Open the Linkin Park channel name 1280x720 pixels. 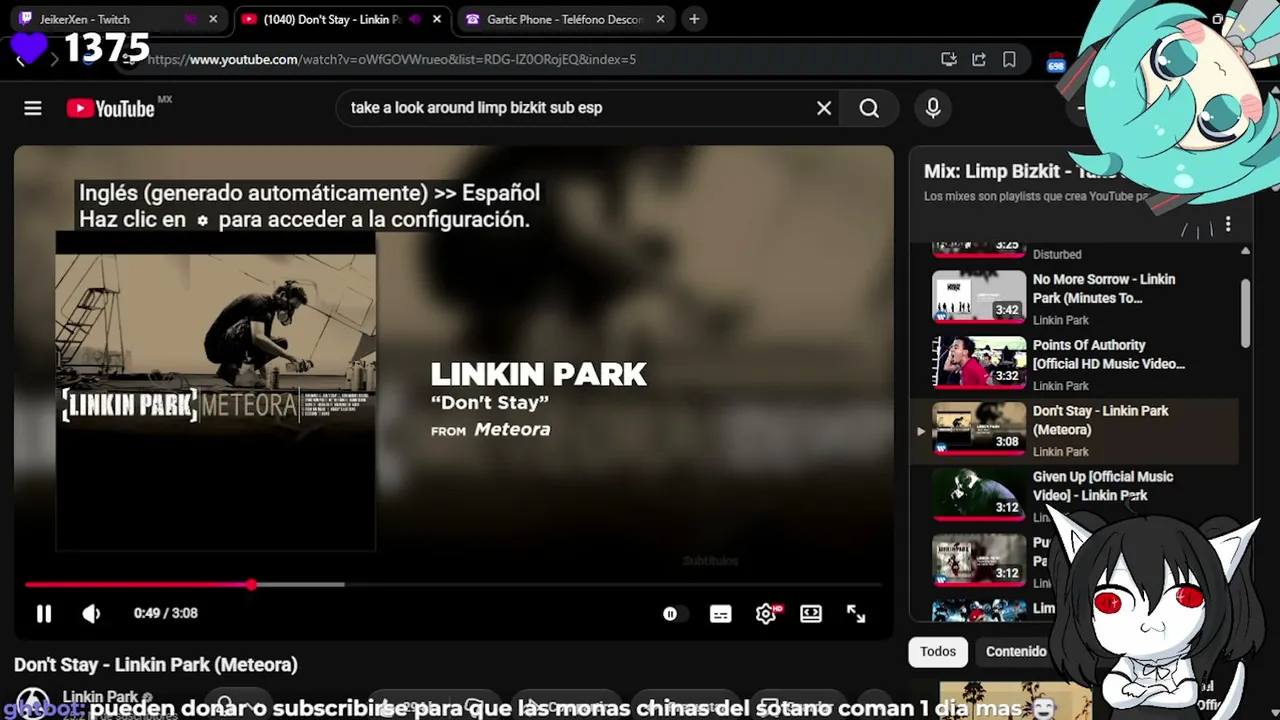point(100,697)
